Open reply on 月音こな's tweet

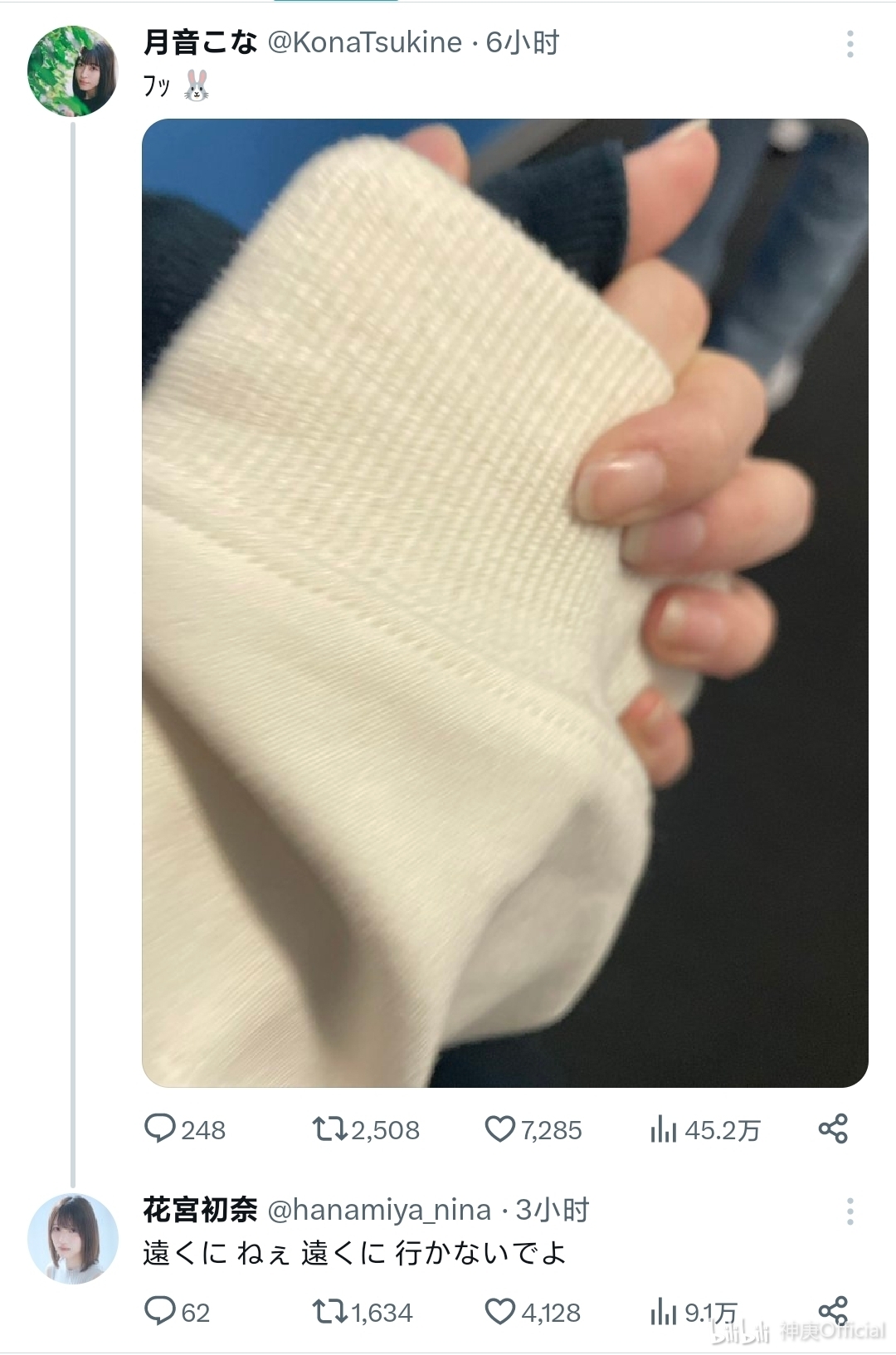click(x=184, y=1129)
